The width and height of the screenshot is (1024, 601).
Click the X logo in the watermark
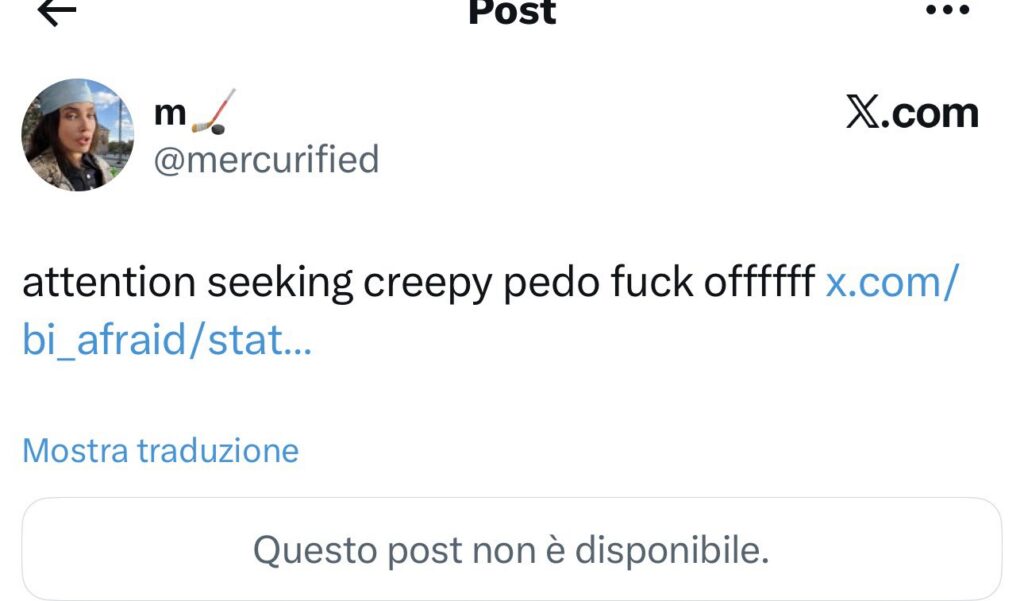[863, 112]
